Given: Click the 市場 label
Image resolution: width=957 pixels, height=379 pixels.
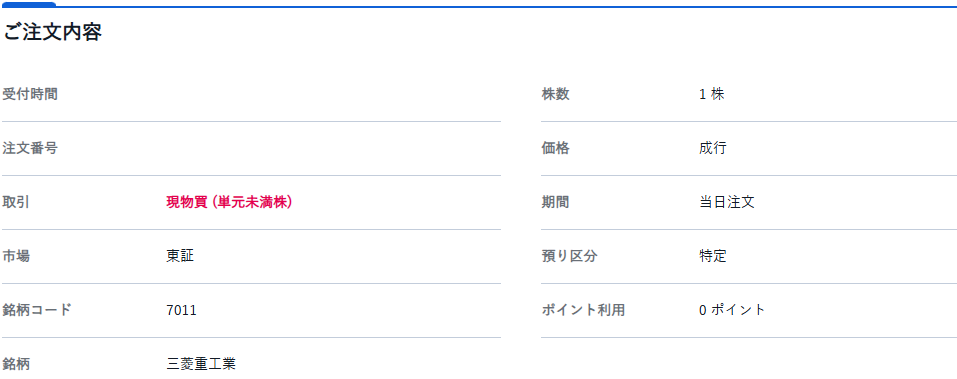Looking at the screenshot, I should [x=16, y=256].
